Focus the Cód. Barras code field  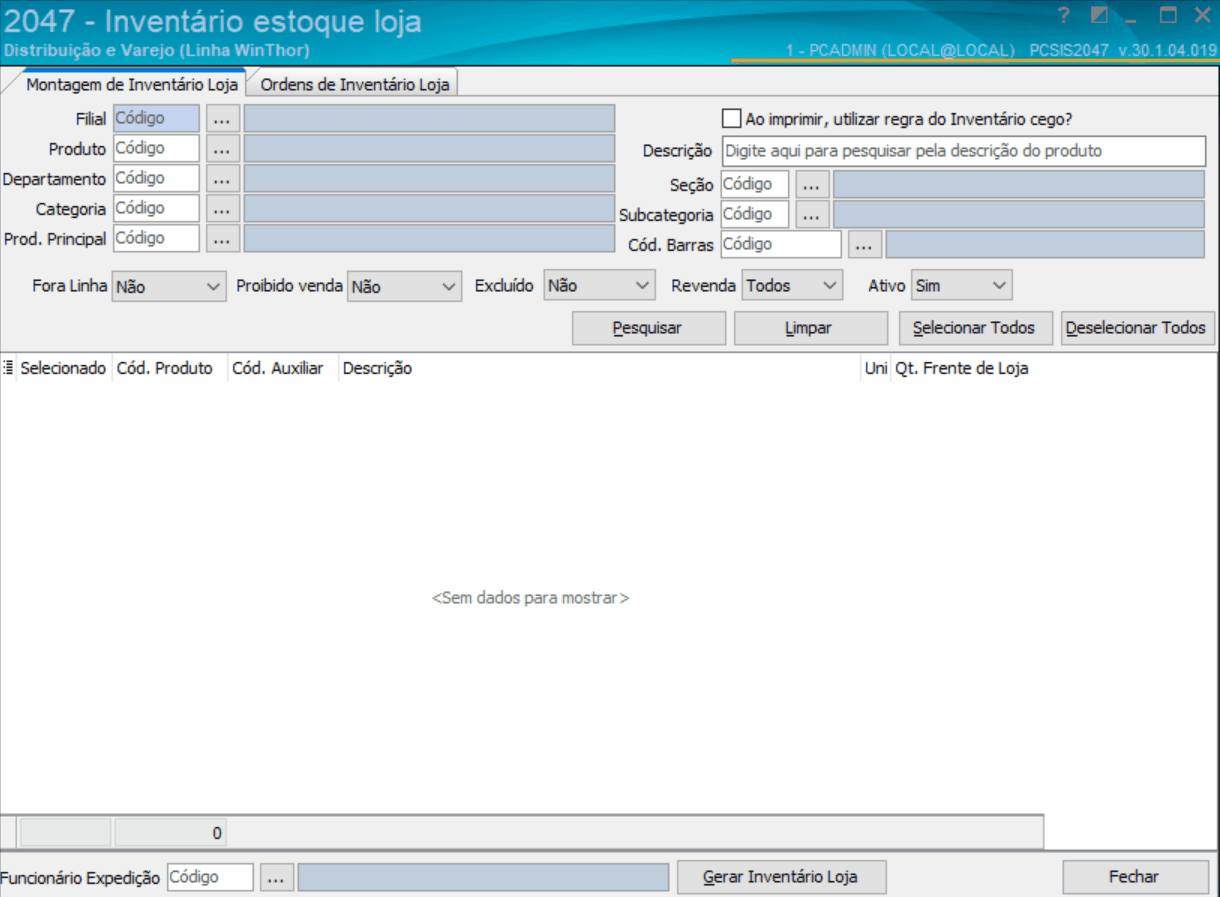tap(781, 245)
